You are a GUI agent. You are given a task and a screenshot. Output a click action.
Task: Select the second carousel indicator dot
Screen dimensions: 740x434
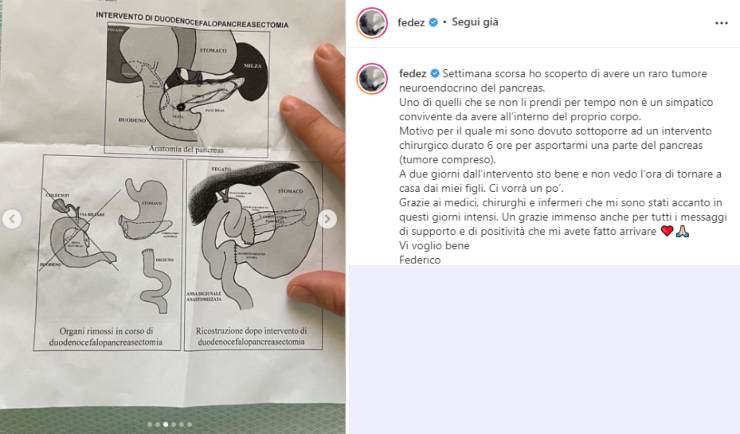click(x=158, y=425)
